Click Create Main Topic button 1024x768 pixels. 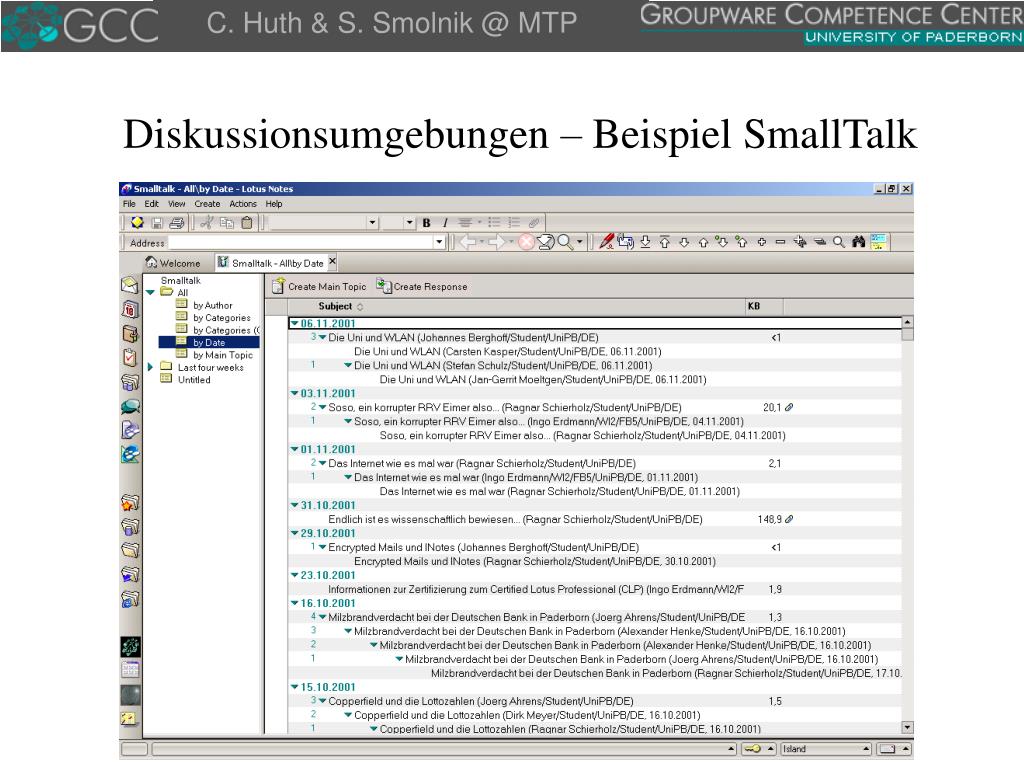(x=319, y=286)
